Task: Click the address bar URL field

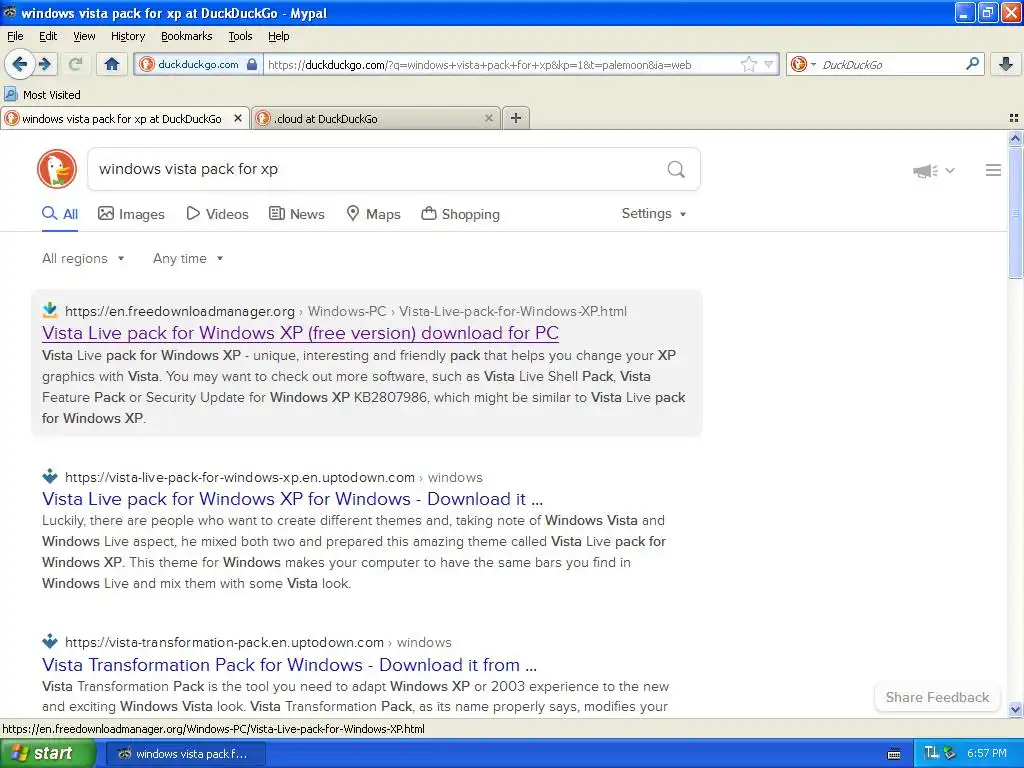Action: coord(500,65)
